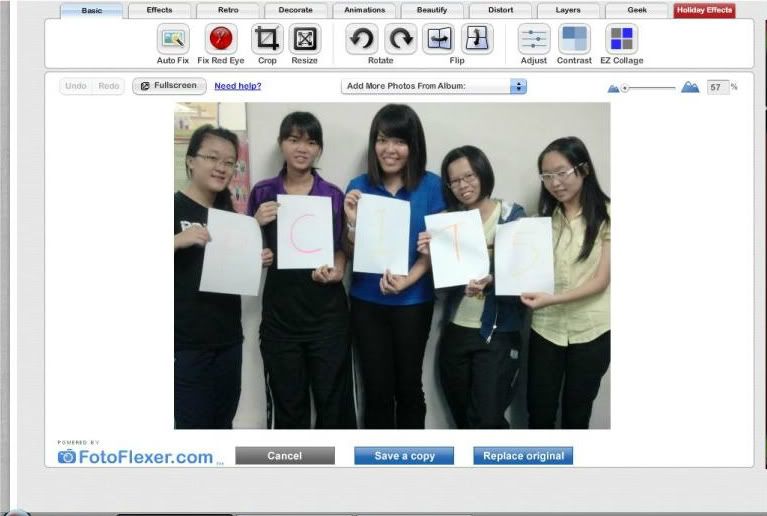Click the Replace original button
Image resolution: width=767 pixels, height=516 pixels.
[523, 456]
